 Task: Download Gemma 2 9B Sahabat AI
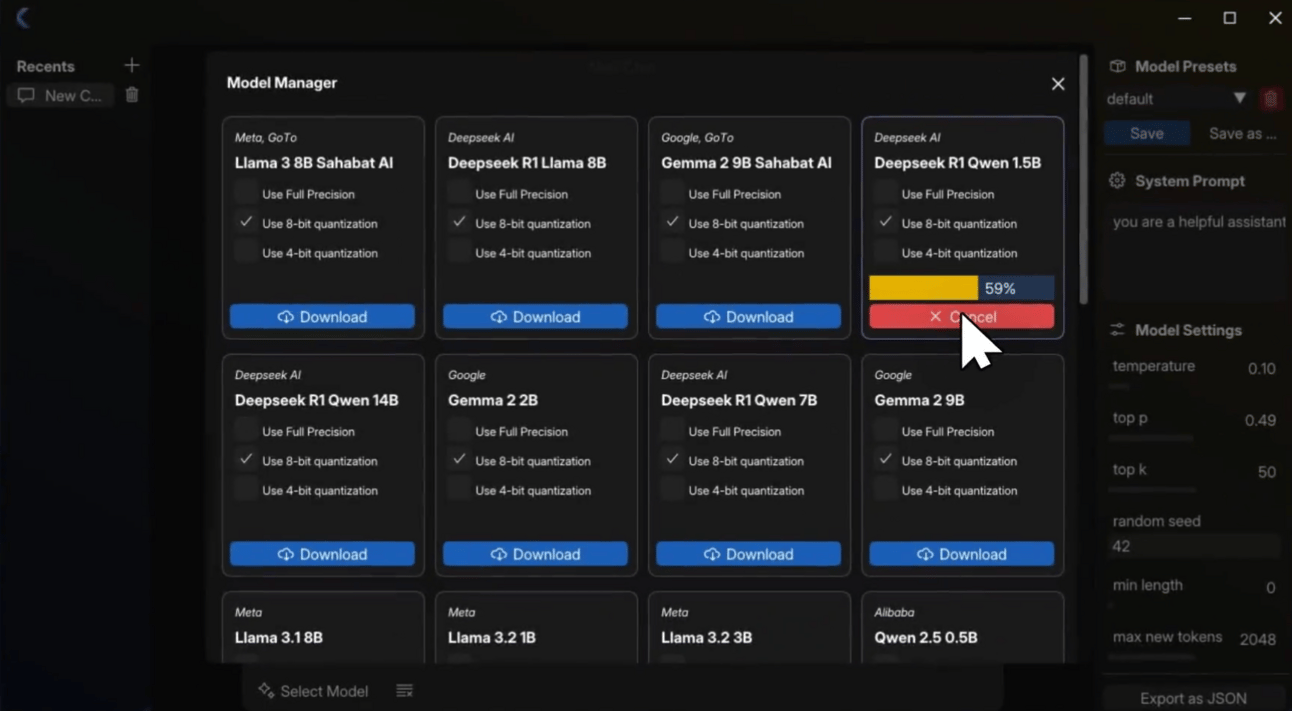point(748,317)
